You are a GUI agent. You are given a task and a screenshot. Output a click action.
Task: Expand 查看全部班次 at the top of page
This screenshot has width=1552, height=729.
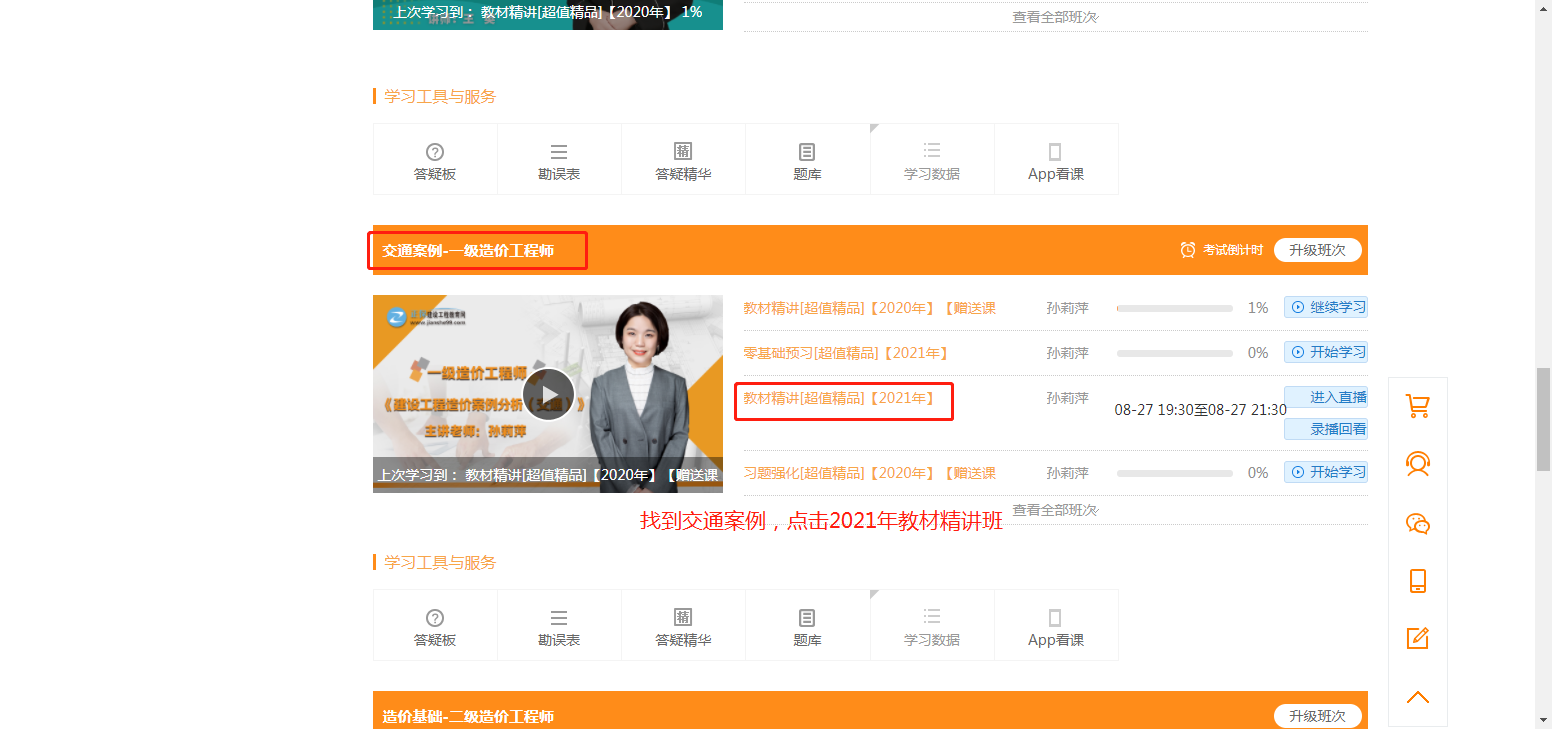pos(1055,17)
